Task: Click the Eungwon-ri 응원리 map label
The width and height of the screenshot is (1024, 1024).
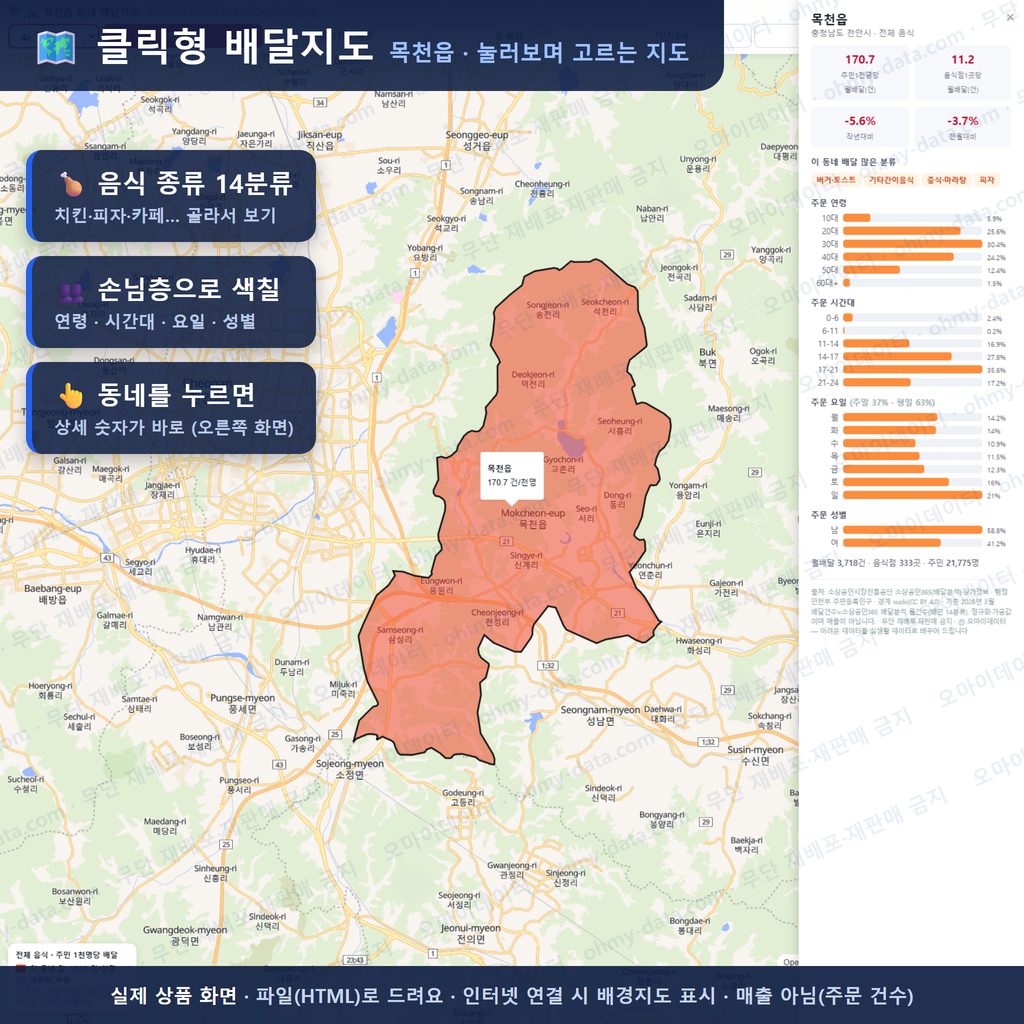Action: [x=441, y=585]
